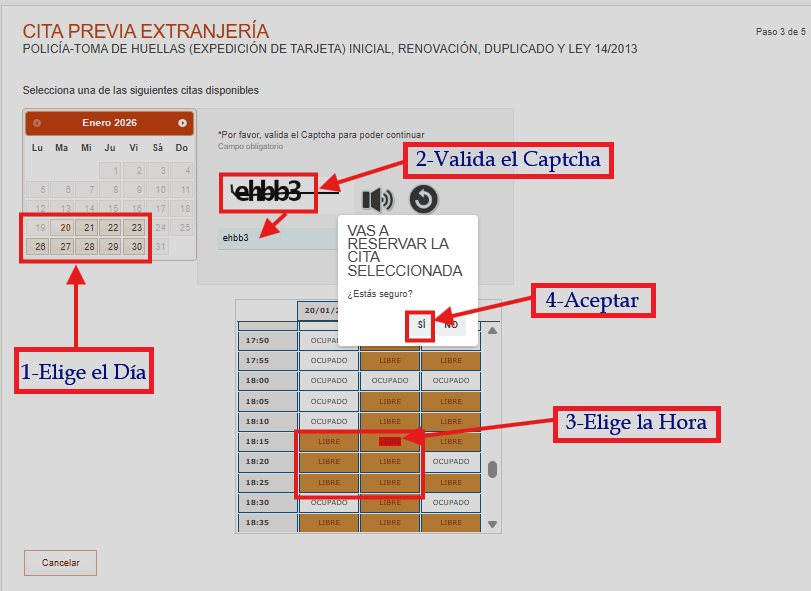Viewport: 811px width, 591px height.
Task: Go to previous month with the left calendar arrow
Action: (36, 122)
